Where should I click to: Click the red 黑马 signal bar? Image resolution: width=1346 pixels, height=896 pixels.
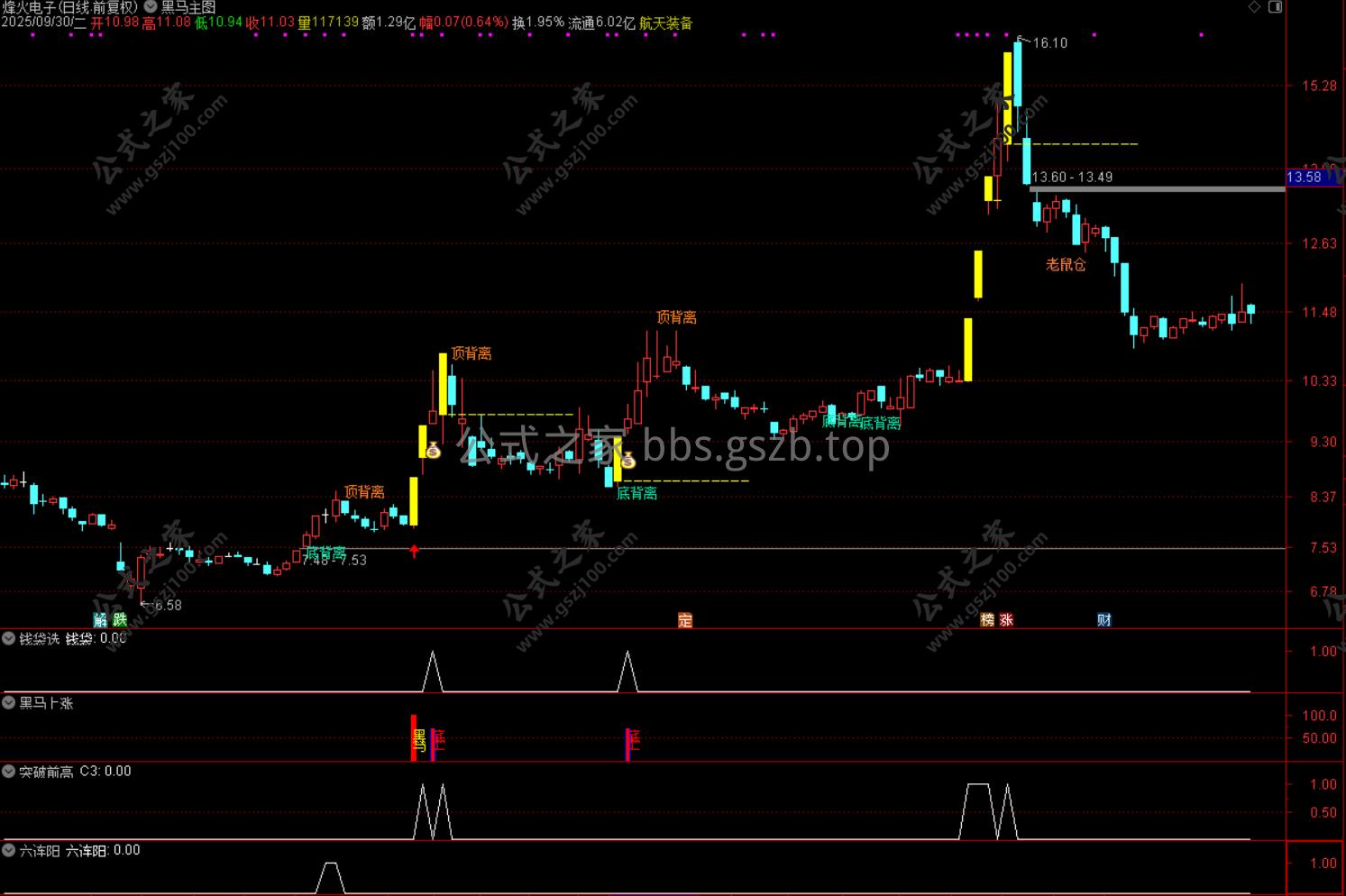(x=415, y=738)
